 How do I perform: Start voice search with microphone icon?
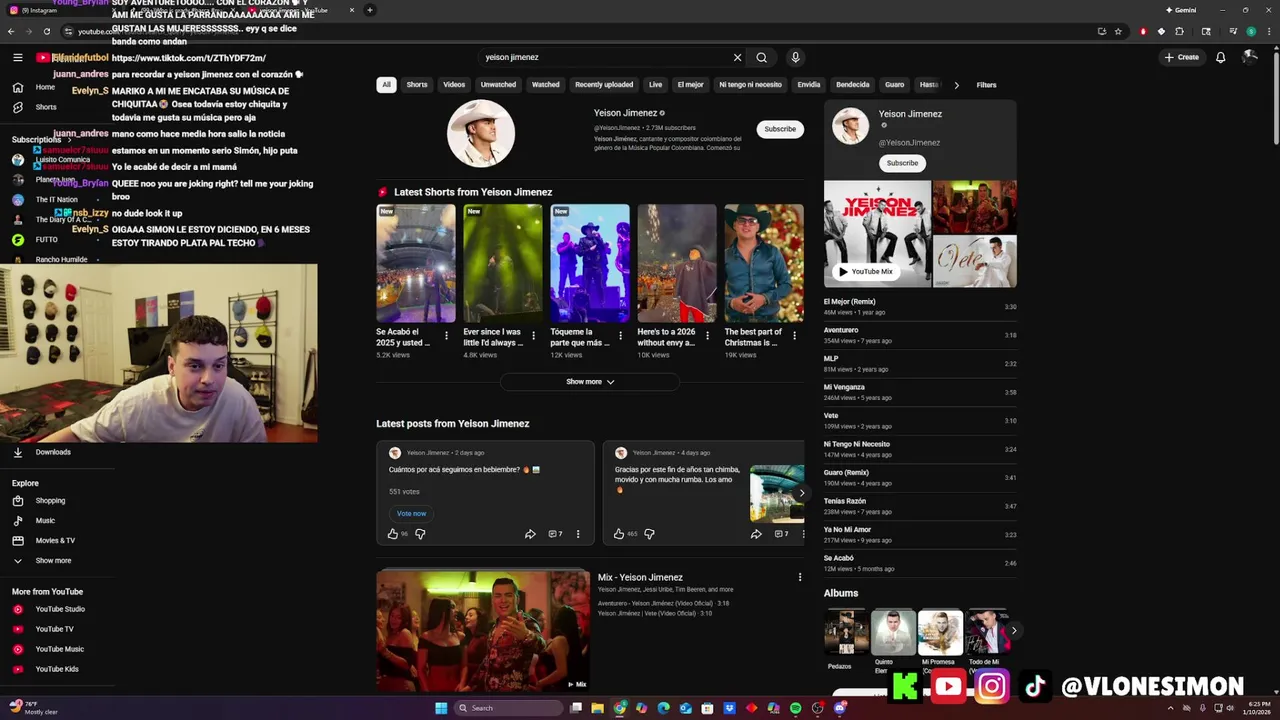(795, 57)
